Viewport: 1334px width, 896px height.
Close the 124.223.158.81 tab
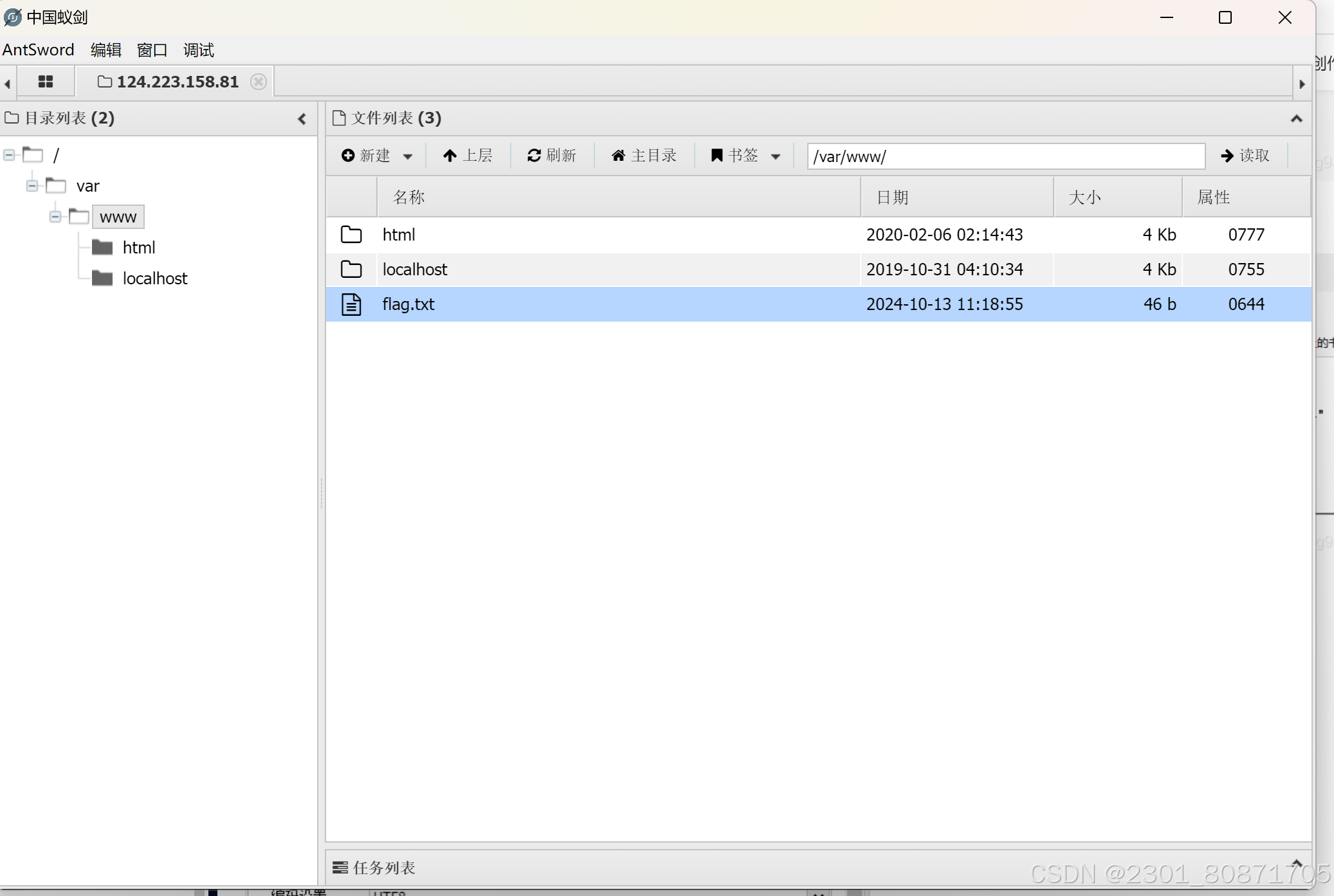259,82
